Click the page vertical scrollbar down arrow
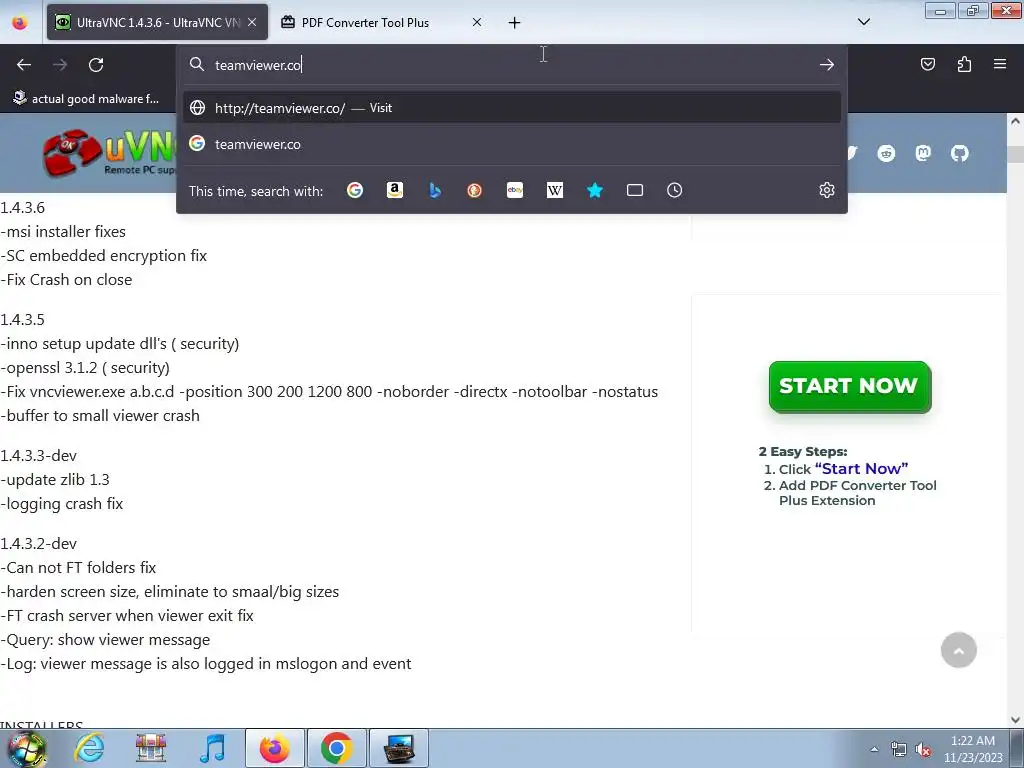The image size is (1024, 768). 1015,720
